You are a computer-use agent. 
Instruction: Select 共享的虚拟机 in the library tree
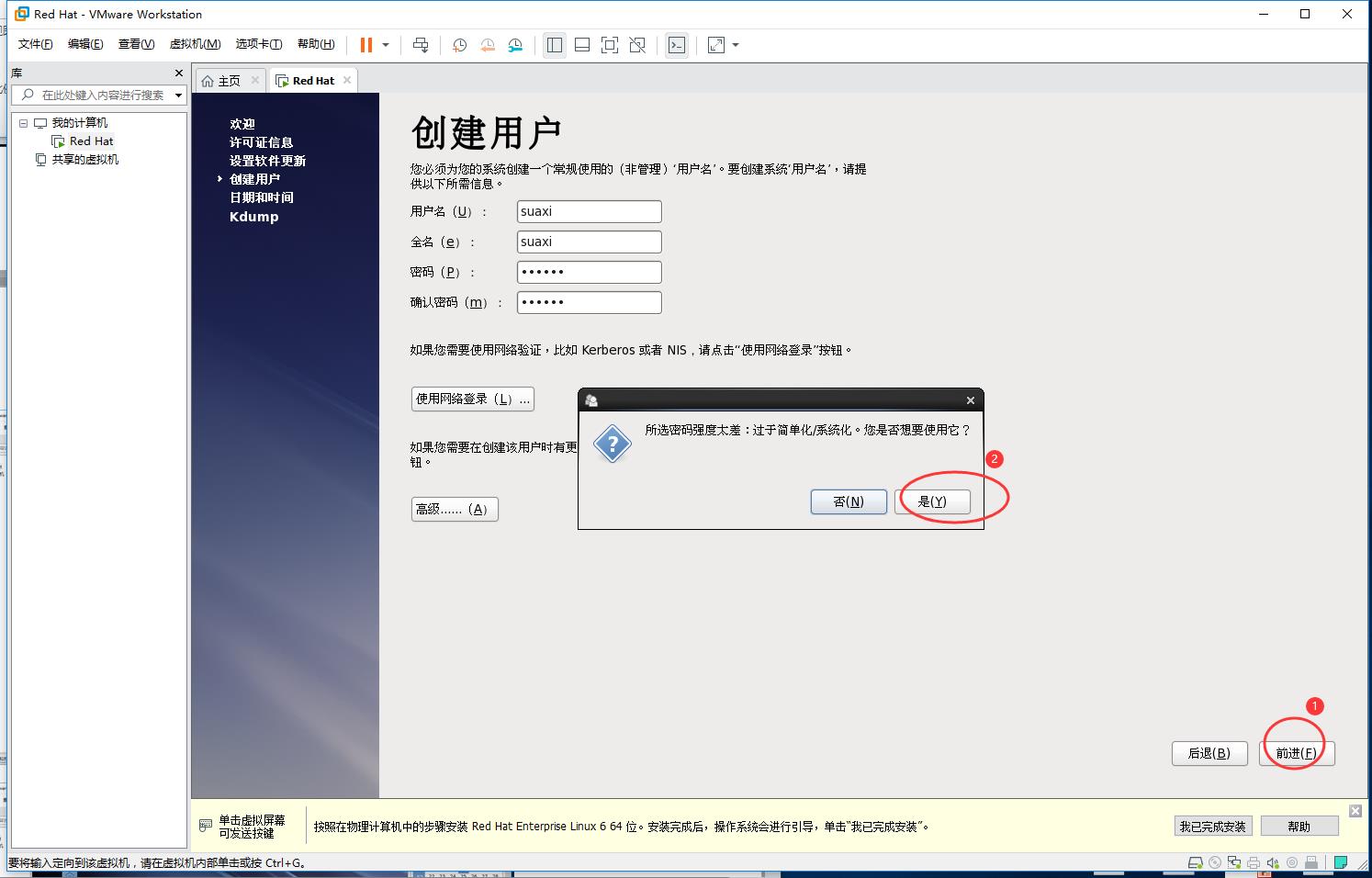click(84, 160)
